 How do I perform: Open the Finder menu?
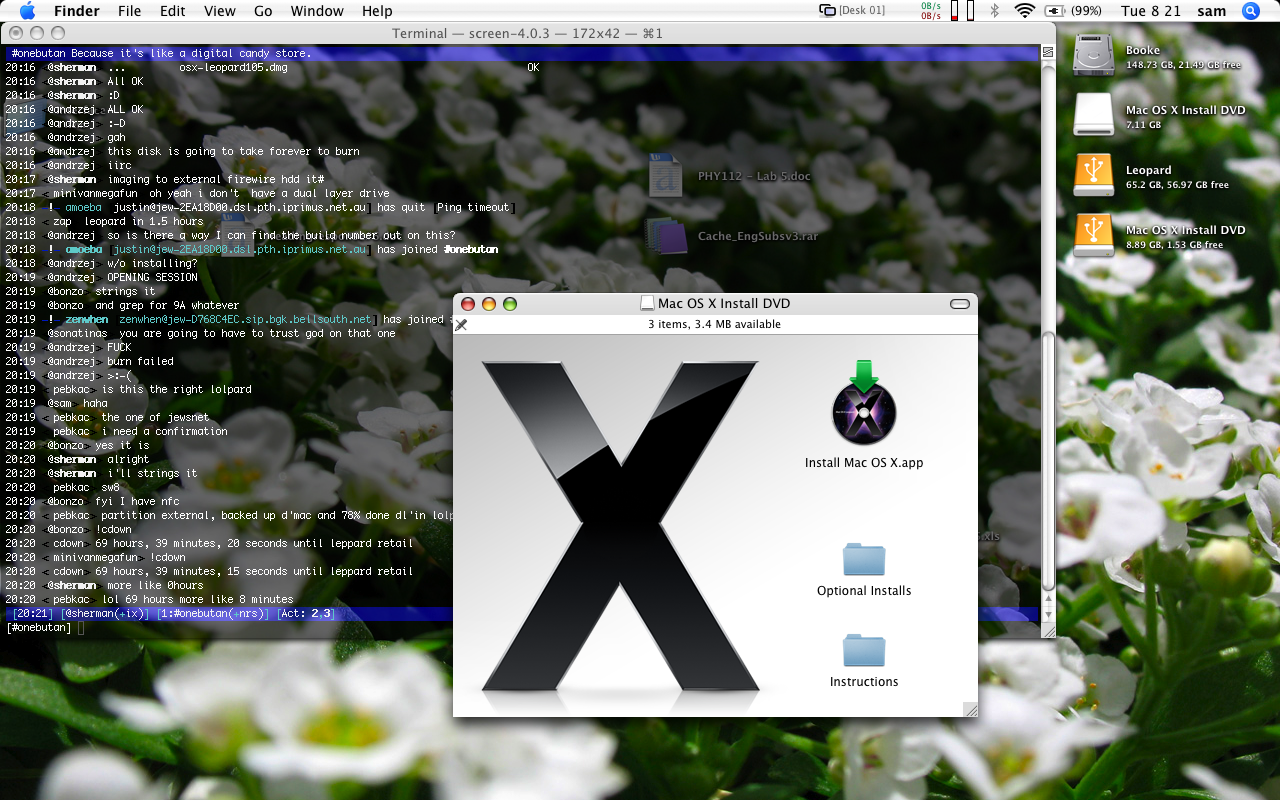tap(76, 11)
